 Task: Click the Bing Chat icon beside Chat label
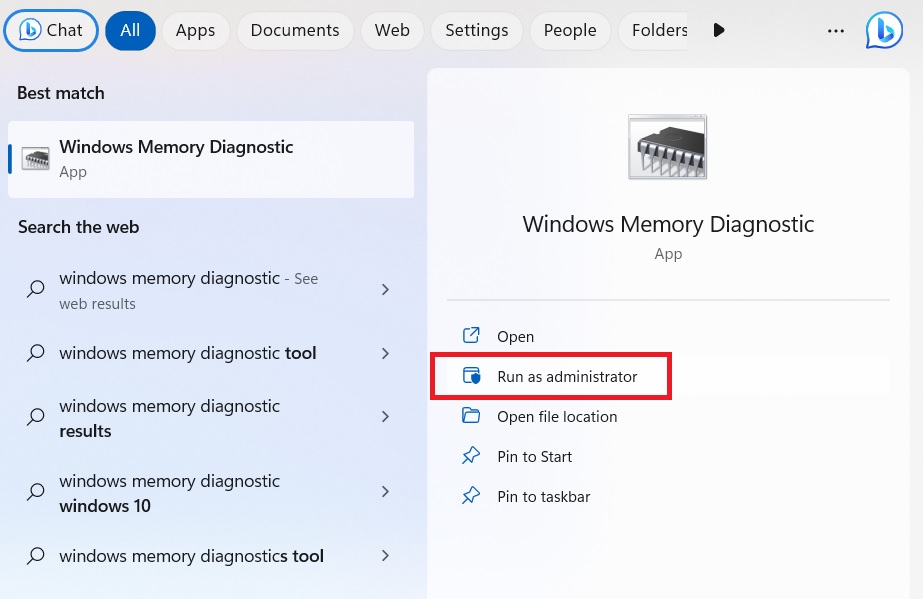tap(28, 30)
